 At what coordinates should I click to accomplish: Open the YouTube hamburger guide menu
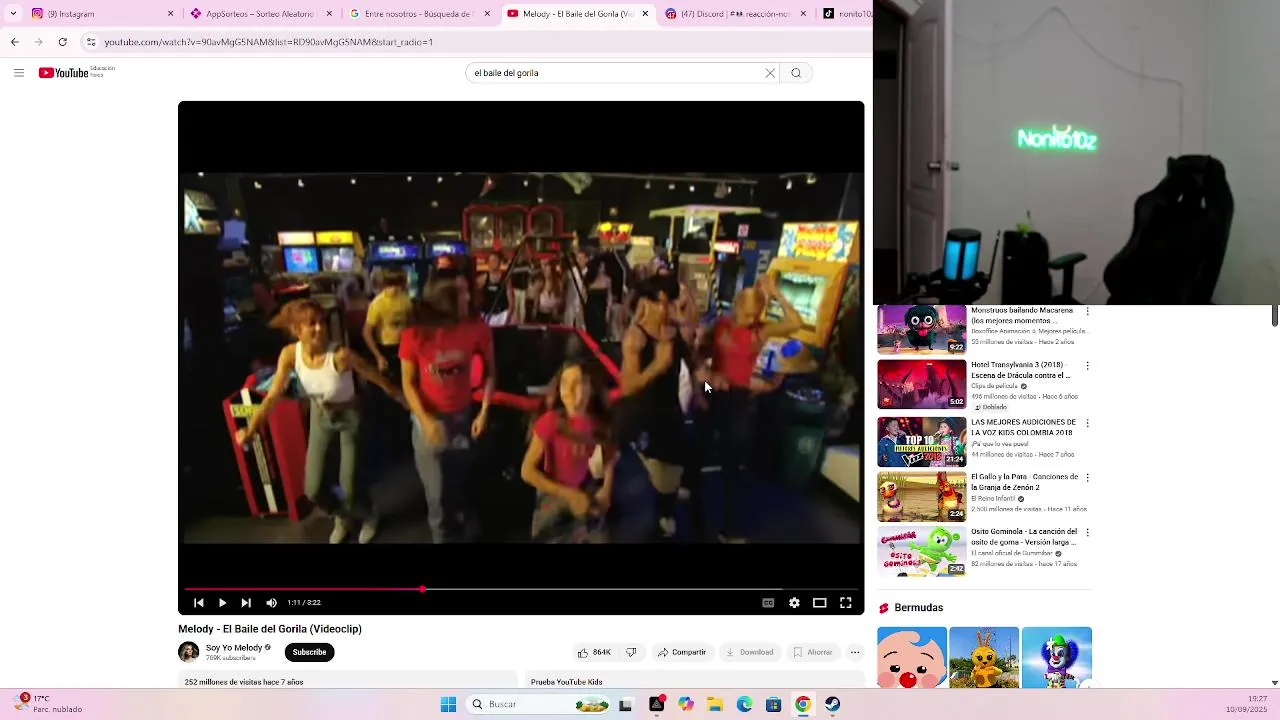coord(18,73)
